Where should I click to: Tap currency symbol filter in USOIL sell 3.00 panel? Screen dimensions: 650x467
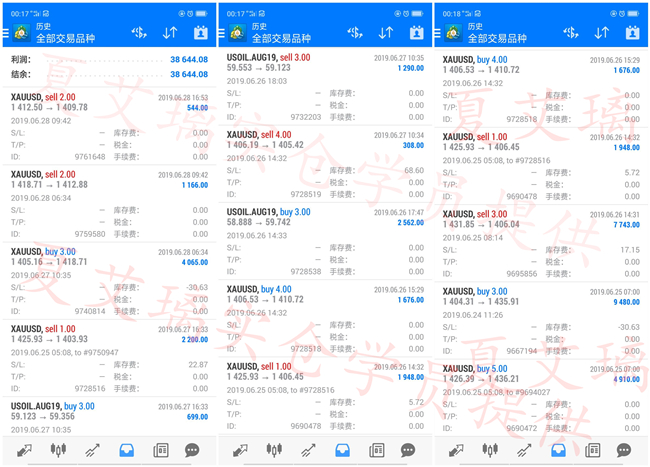click(x=355, y=33)
